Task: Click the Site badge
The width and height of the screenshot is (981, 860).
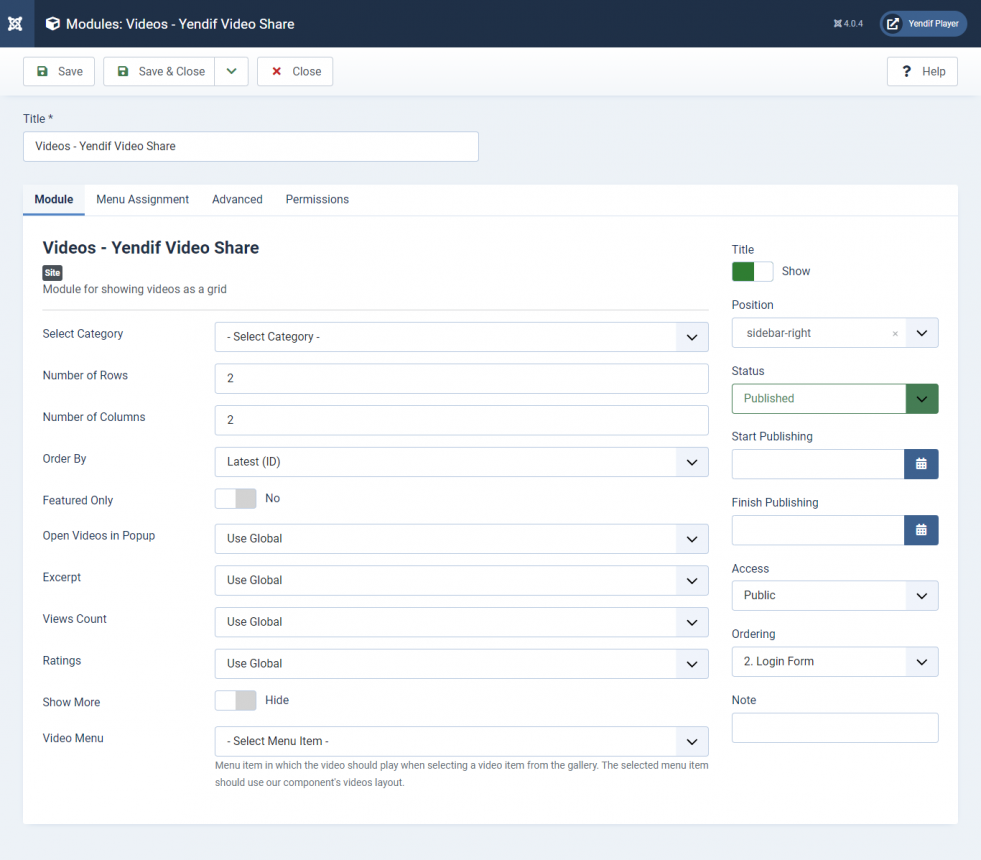Action: click(53, 273)
